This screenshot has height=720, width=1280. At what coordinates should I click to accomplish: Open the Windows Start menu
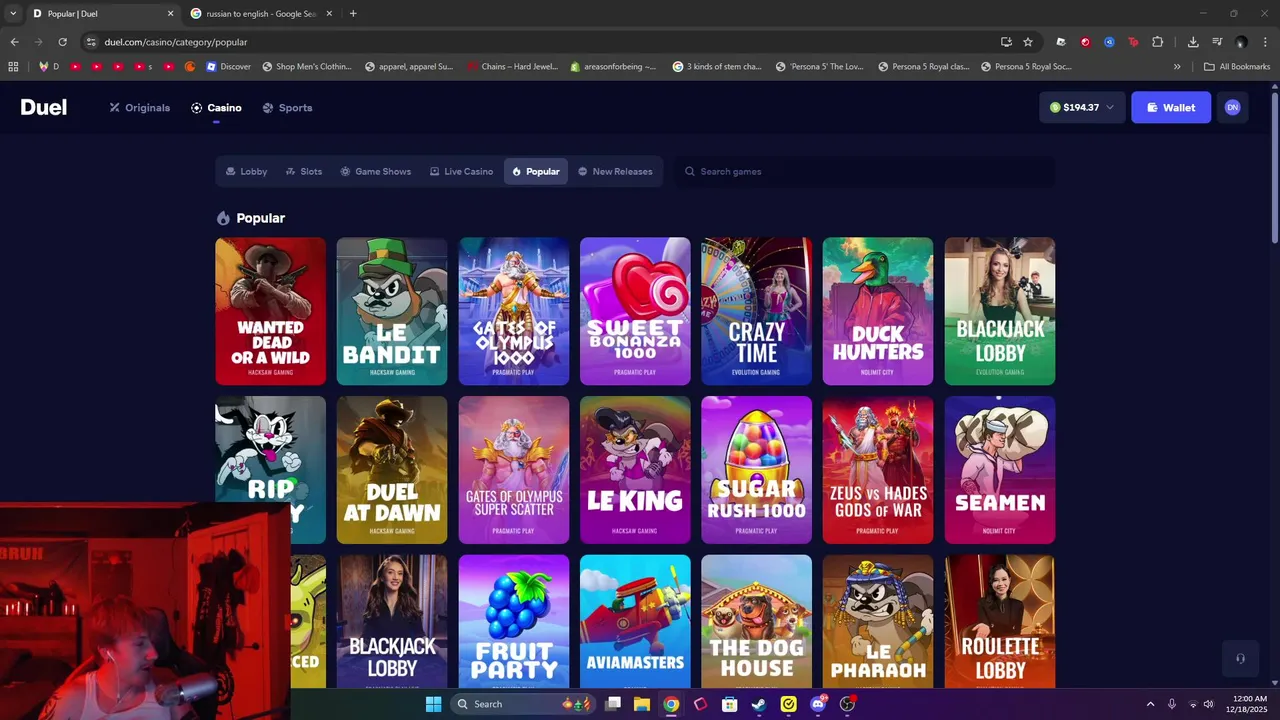[x=433, y=704]
